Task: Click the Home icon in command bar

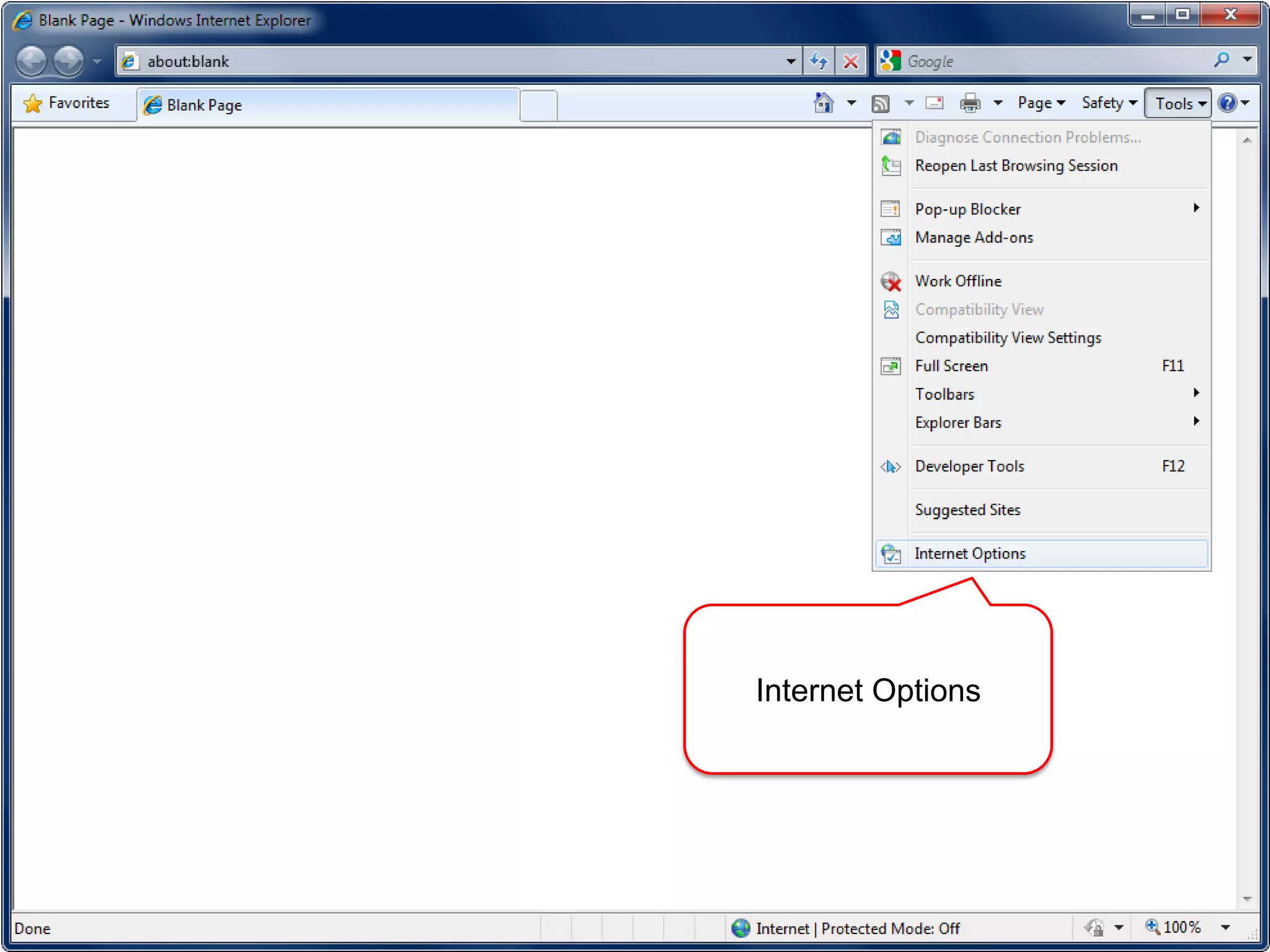Action: tap(824, 103)
